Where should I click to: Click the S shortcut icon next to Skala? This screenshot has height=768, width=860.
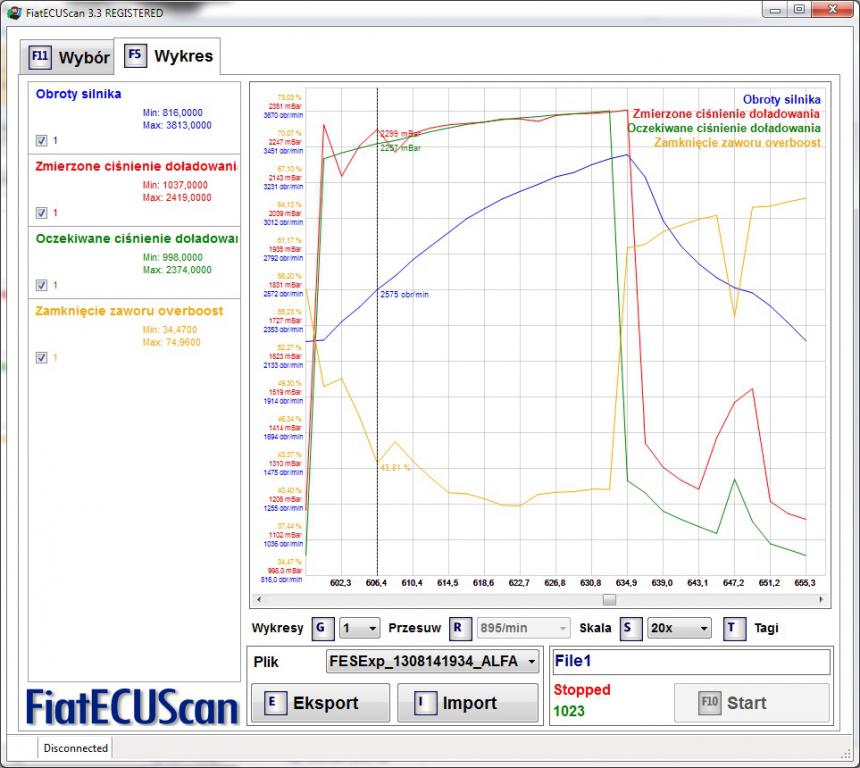(x=630, y=628)
